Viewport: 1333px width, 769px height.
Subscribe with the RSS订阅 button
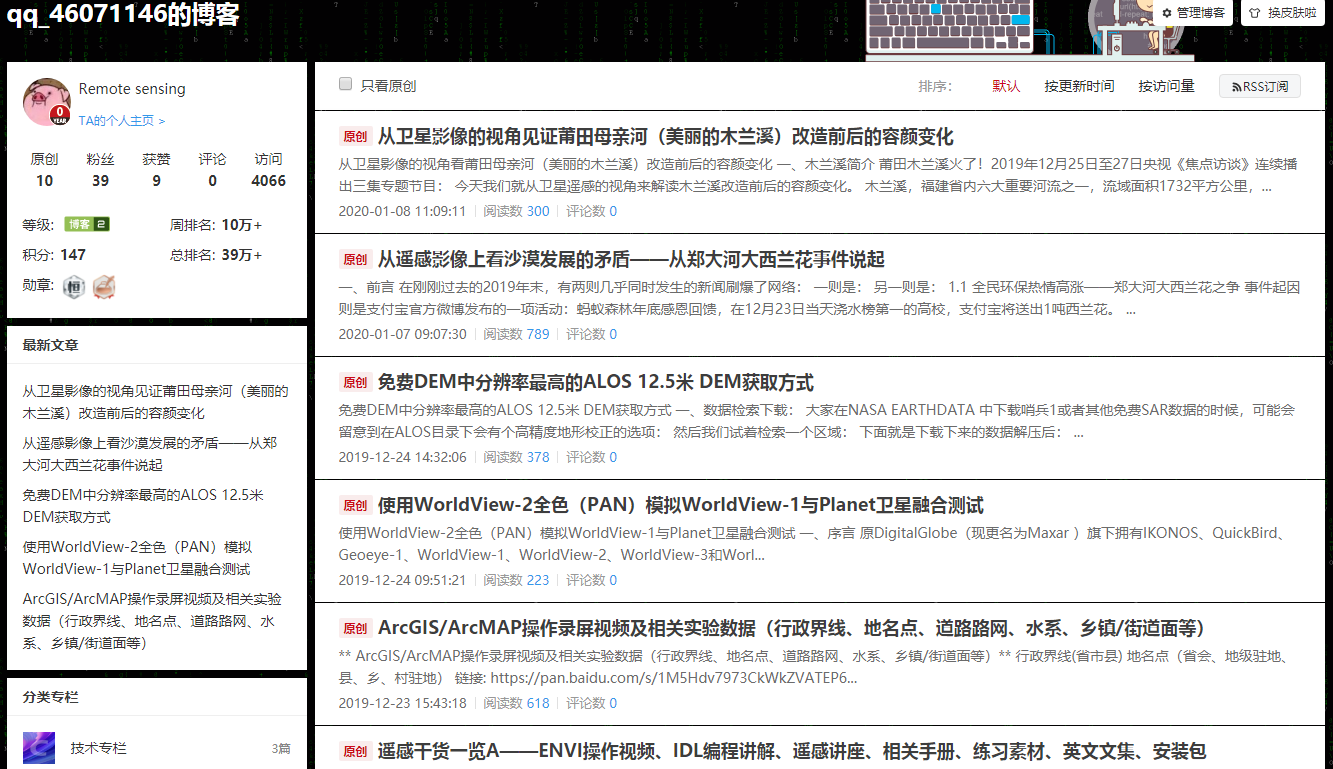[1258, 87]
